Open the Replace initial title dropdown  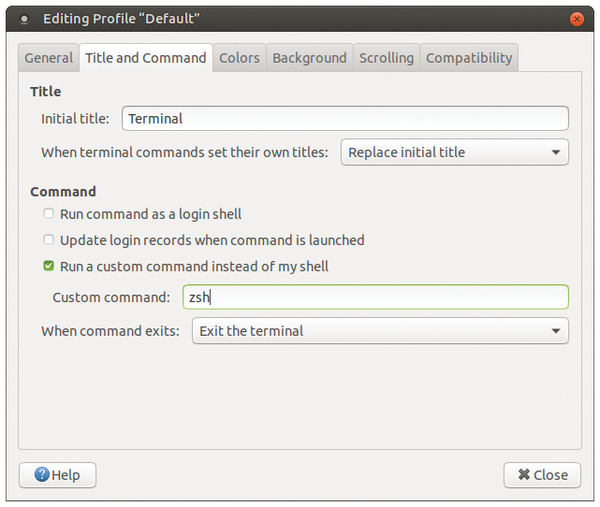tap(455, 152)
